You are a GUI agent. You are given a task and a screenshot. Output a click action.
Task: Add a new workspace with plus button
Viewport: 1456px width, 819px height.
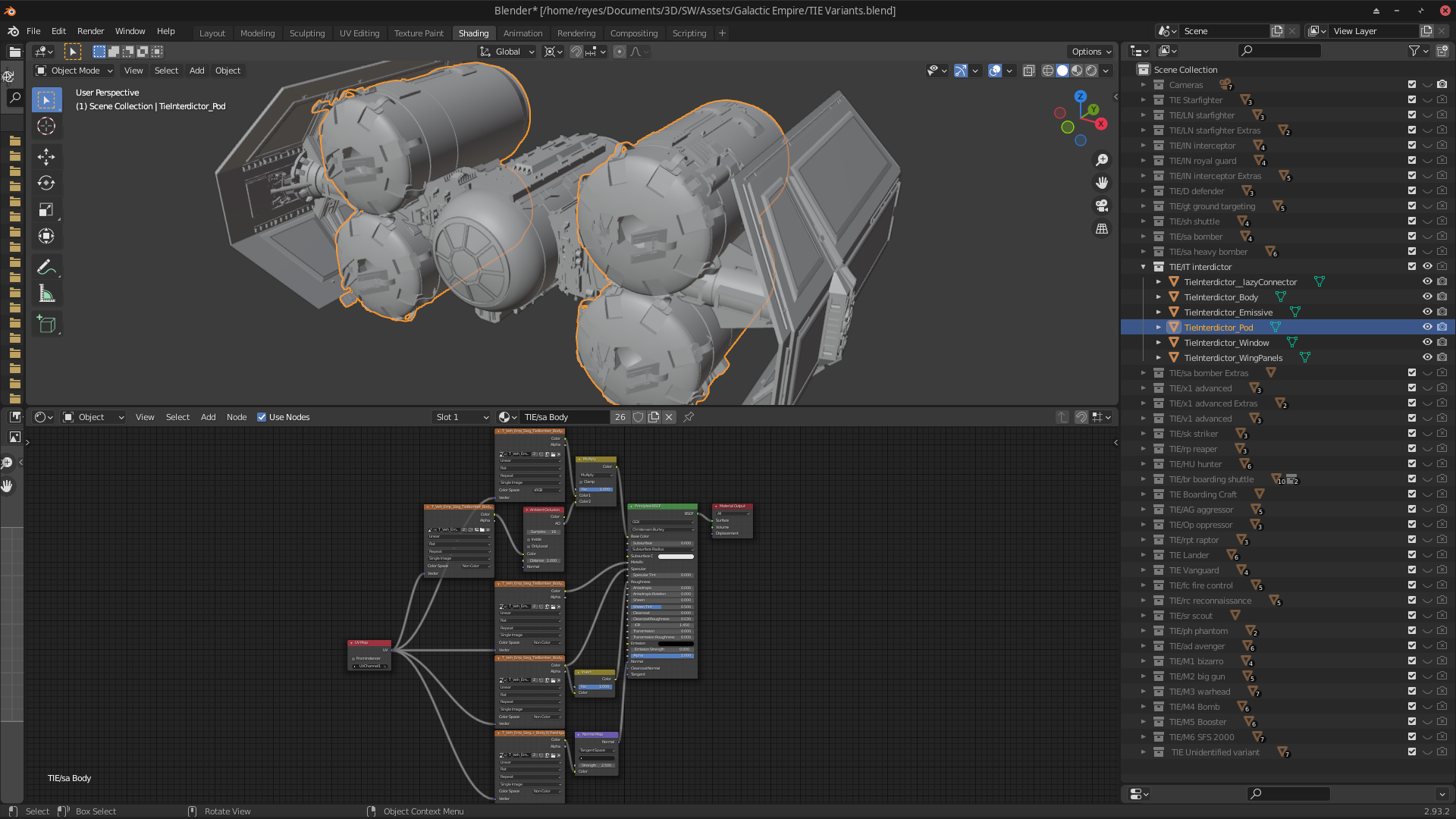tap(722, 33)
